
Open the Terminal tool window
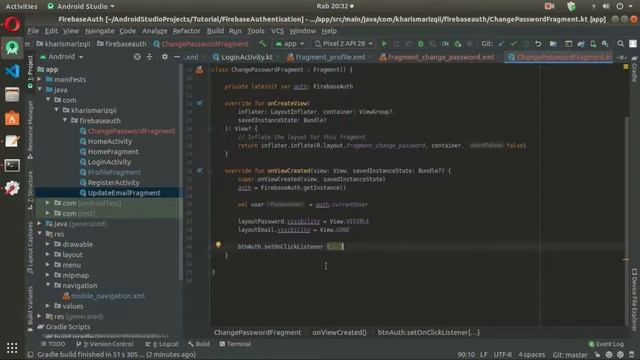pos(235,344)
